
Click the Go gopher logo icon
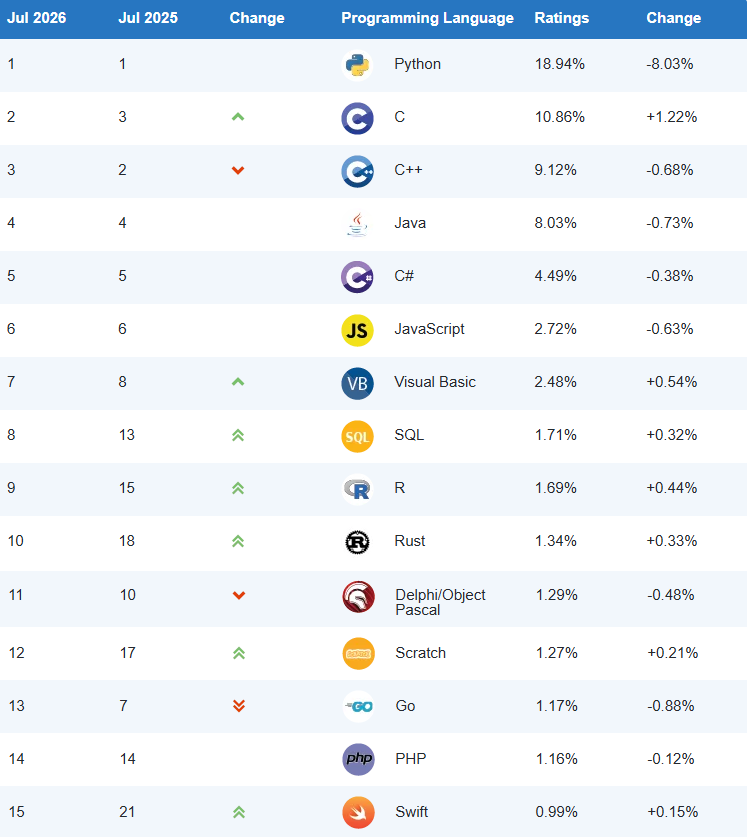tap(358, 706)
